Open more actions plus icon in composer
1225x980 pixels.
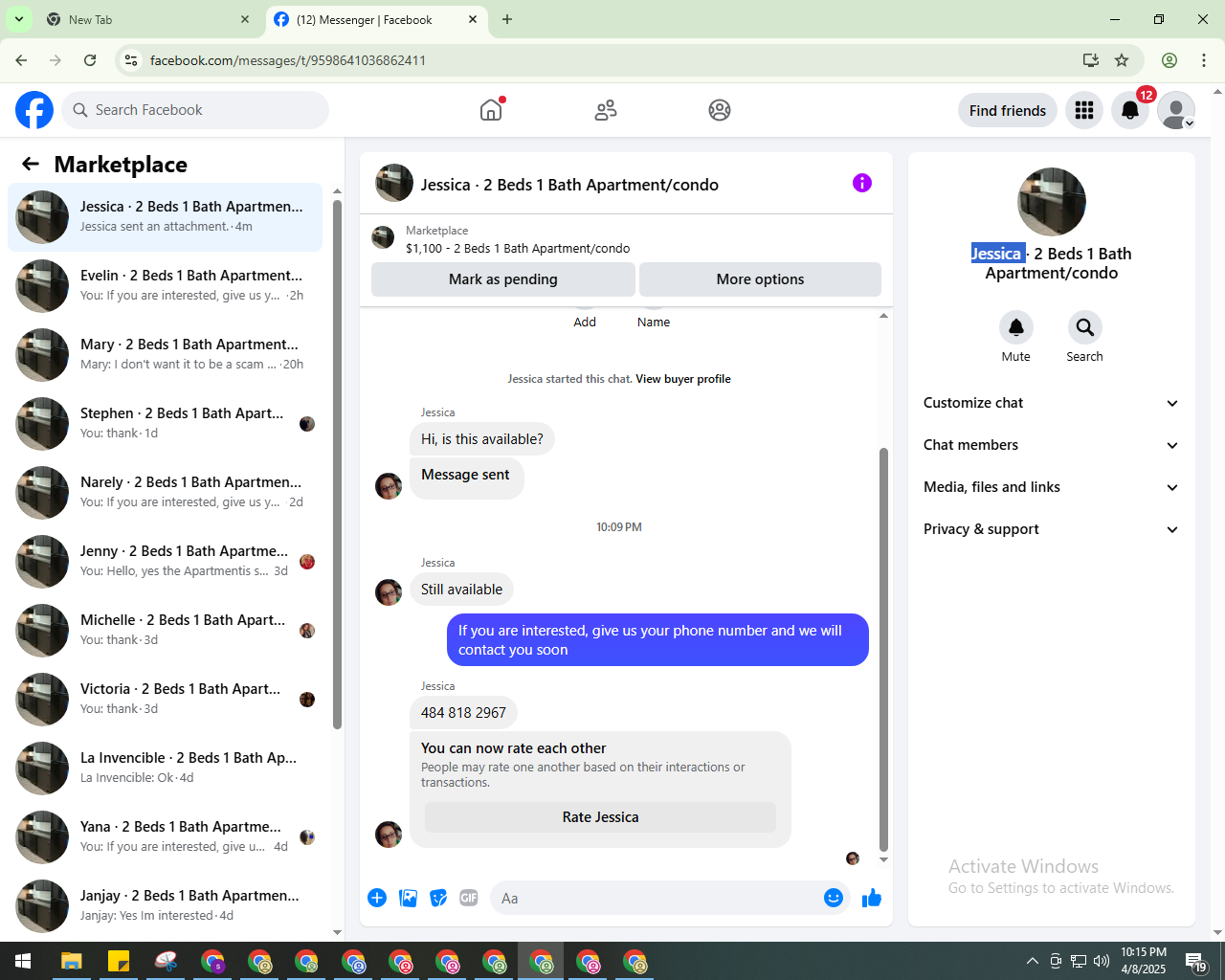tap(377, 898)
